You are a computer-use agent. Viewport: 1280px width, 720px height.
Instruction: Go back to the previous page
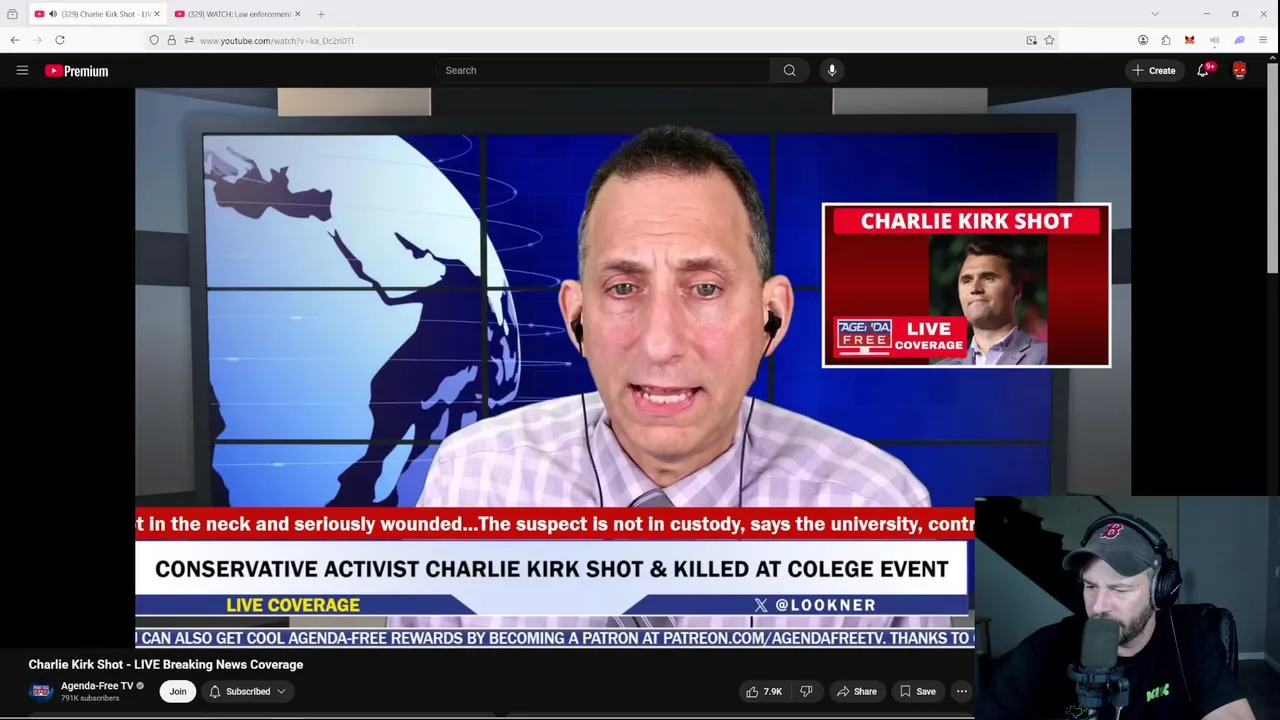(x=15, y=40)
